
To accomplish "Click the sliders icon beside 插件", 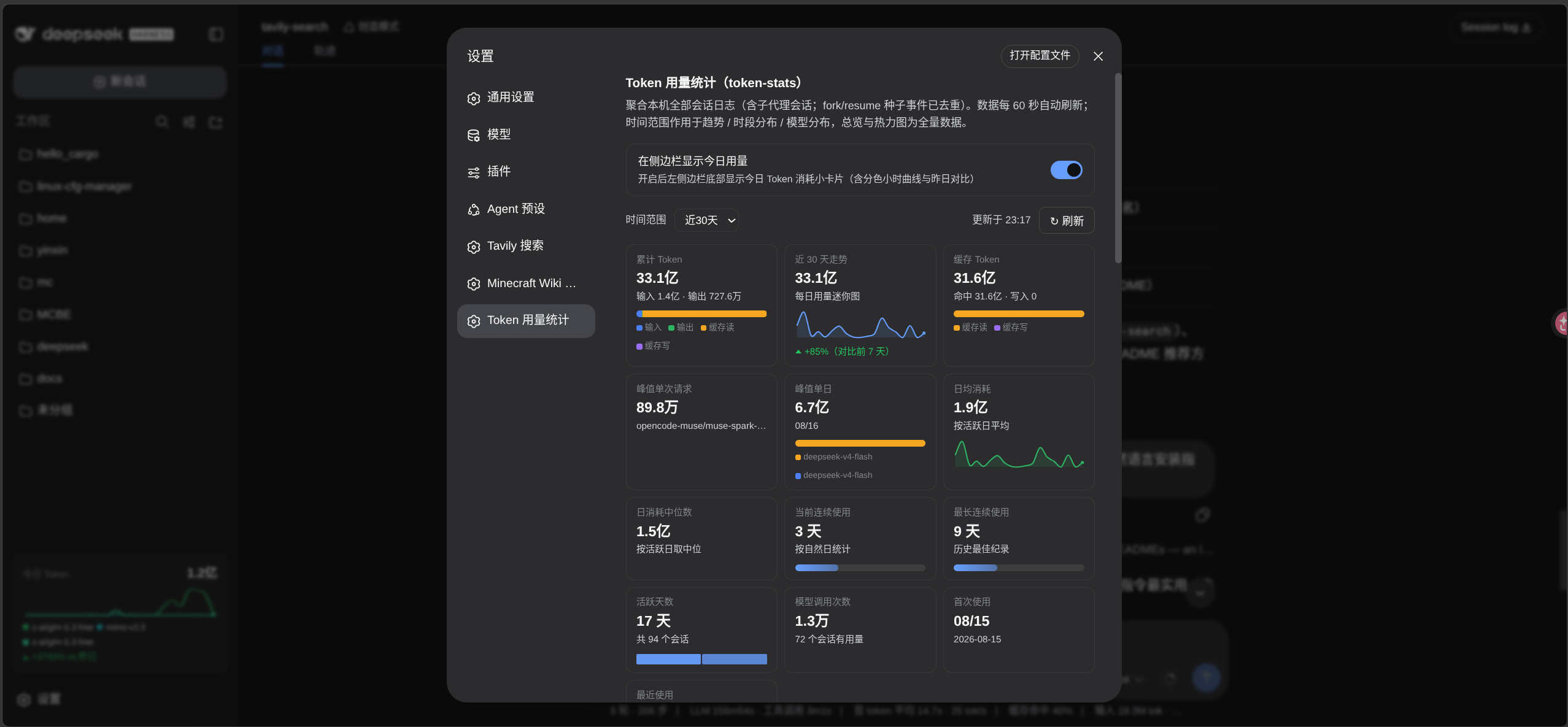I will (473, 173).
